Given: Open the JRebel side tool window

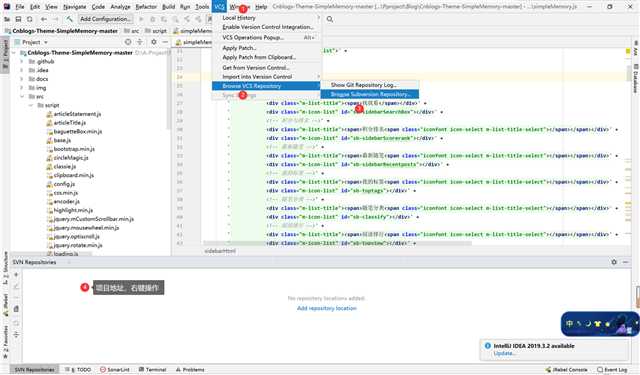Looking at the screenshot, I should (x=5, y=305).
